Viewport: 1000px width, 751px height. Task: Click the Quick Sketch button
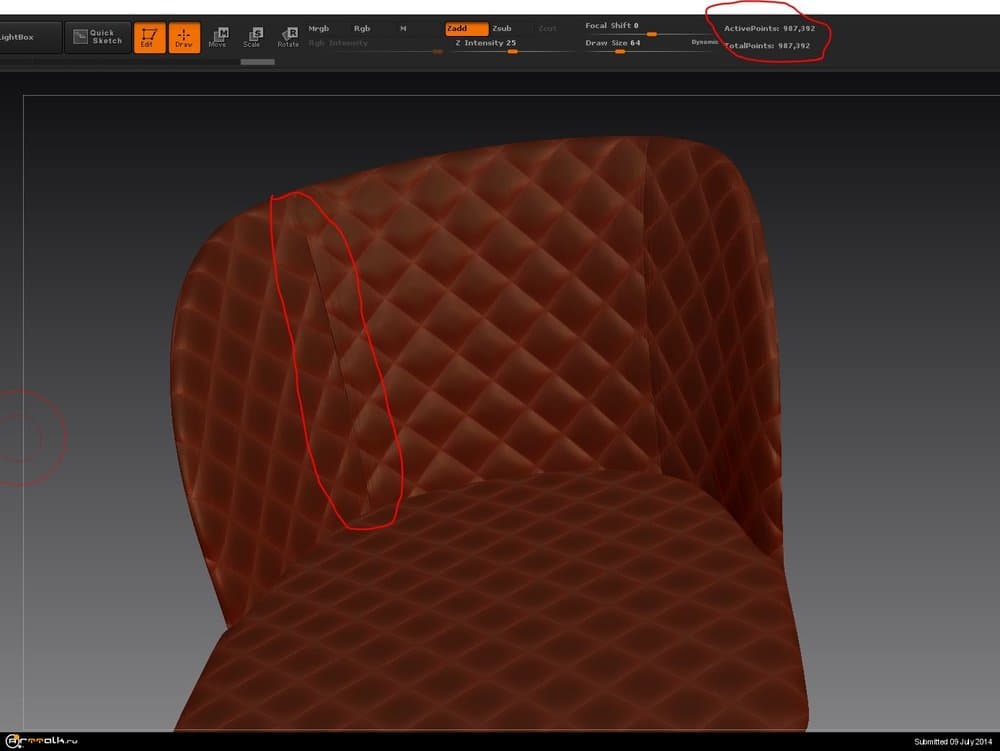click(98, 38)
